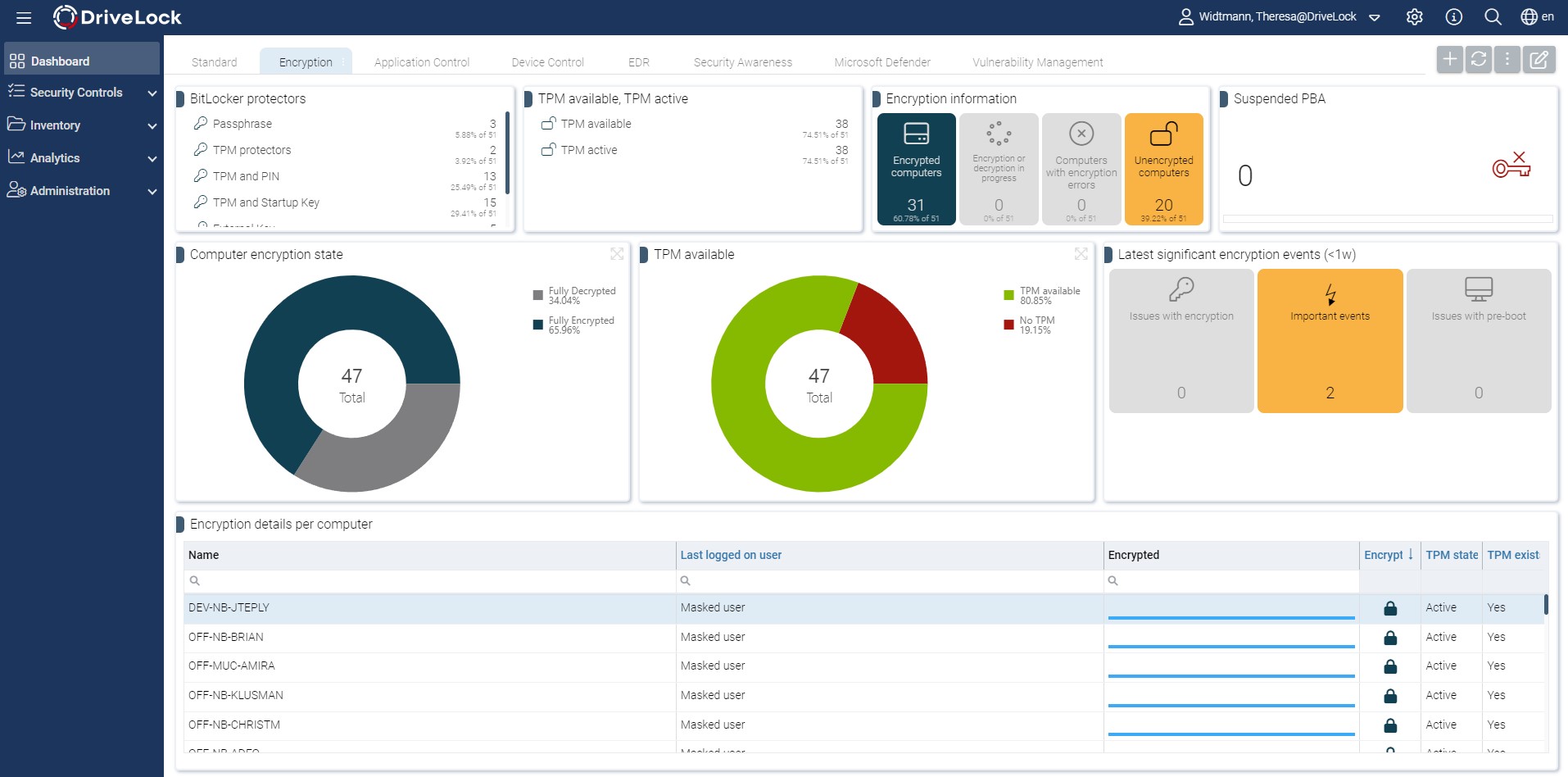The width and height of the screenshot is (1568, 777).
Task: Expand the Security Controls menu
Action: 152,93
